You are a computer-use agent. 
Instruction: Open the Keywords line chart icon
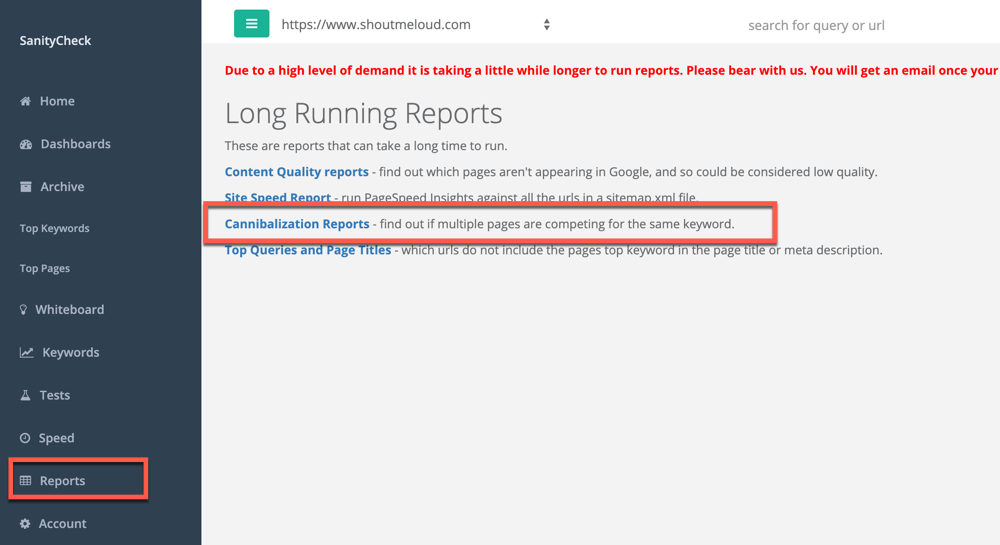point(26,352)
